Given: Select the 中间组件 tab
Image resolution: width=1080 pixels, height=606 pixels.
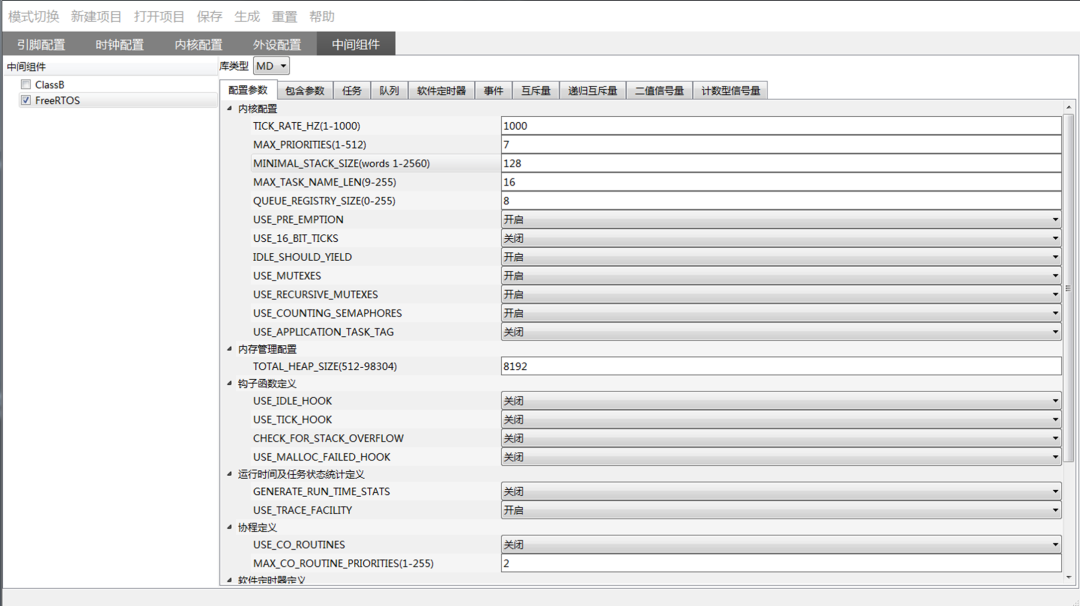Looking at the screenshot, I should (355, 44).
